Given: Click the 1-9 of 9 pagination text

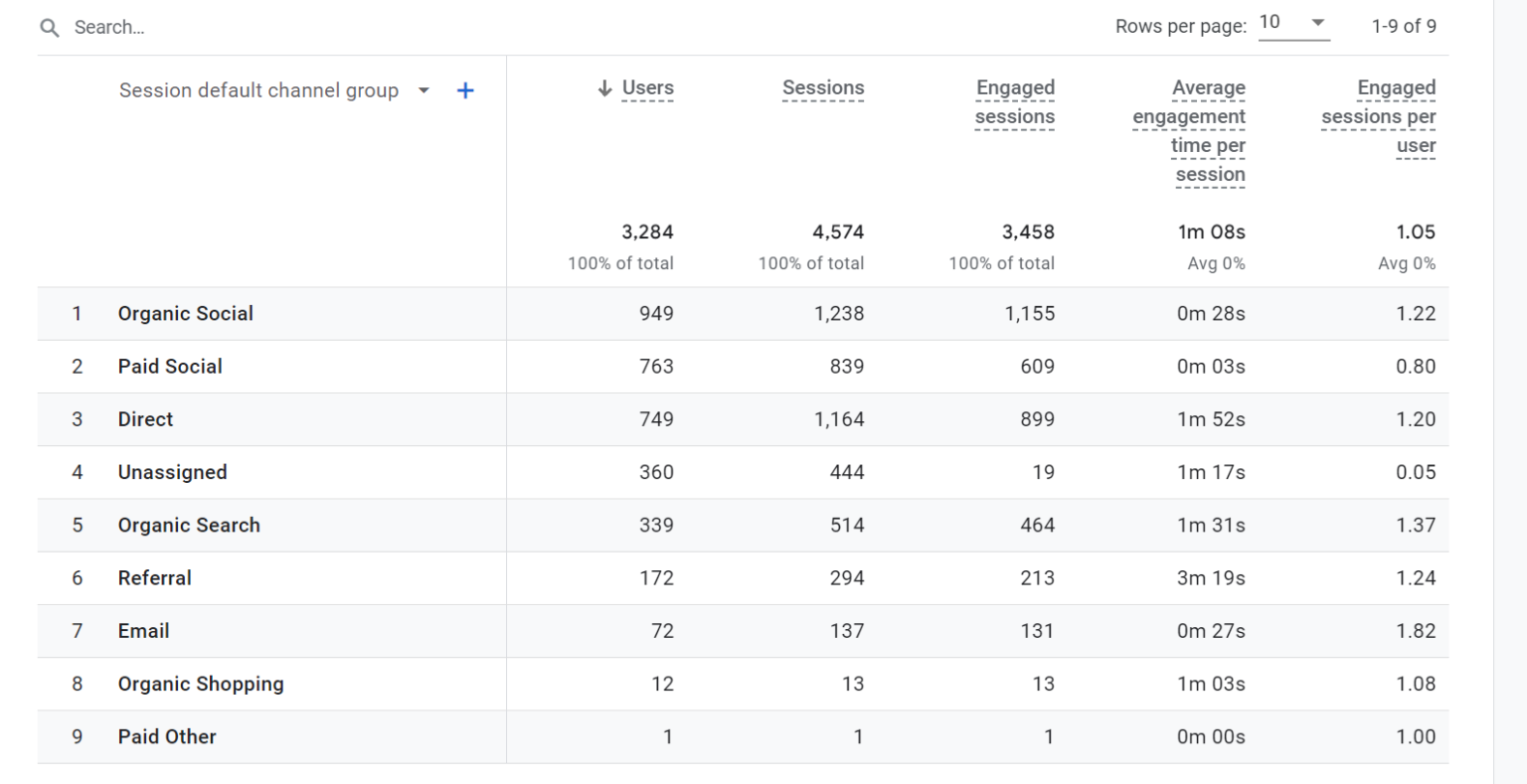Looking at the screenshot, I should [1404, 27].
